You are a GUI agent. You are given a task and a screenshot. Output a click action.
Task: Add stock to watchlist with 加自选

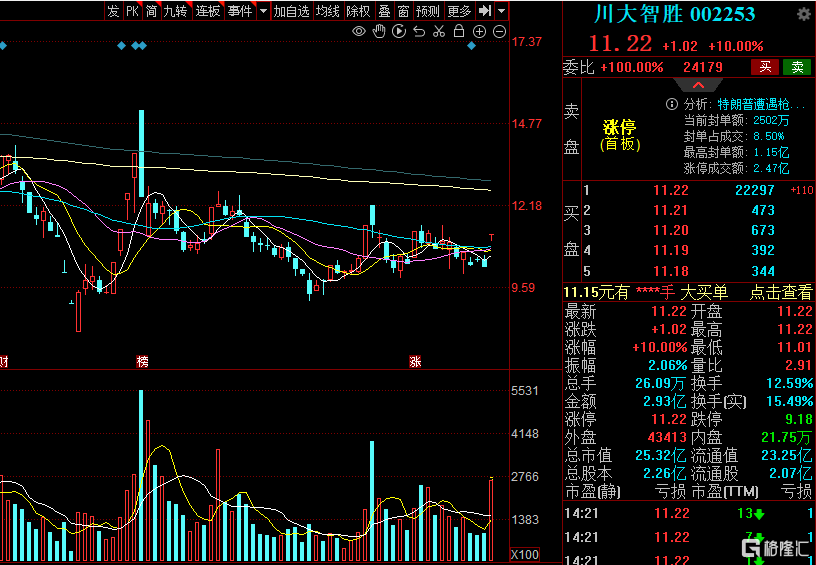(x=291, y=11)
